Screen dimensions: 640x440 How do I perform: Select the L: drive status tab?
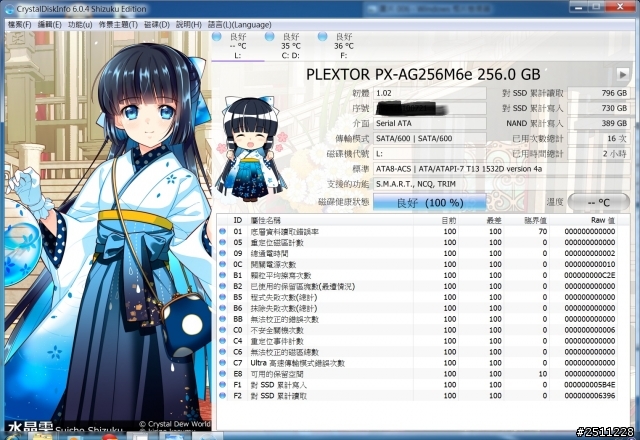tap(238, 46)
